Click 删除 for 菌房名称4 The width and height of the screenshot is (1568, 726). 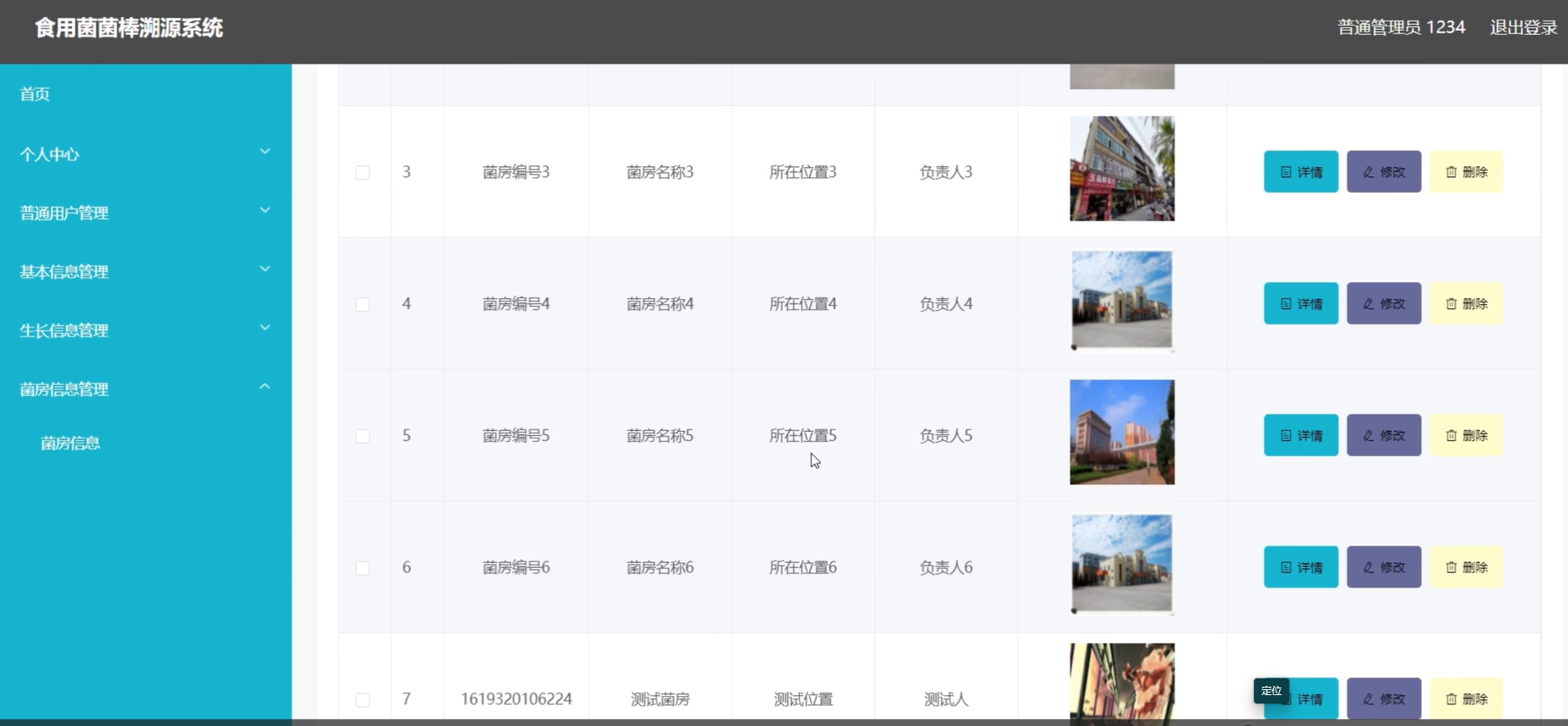point(1466,303)
